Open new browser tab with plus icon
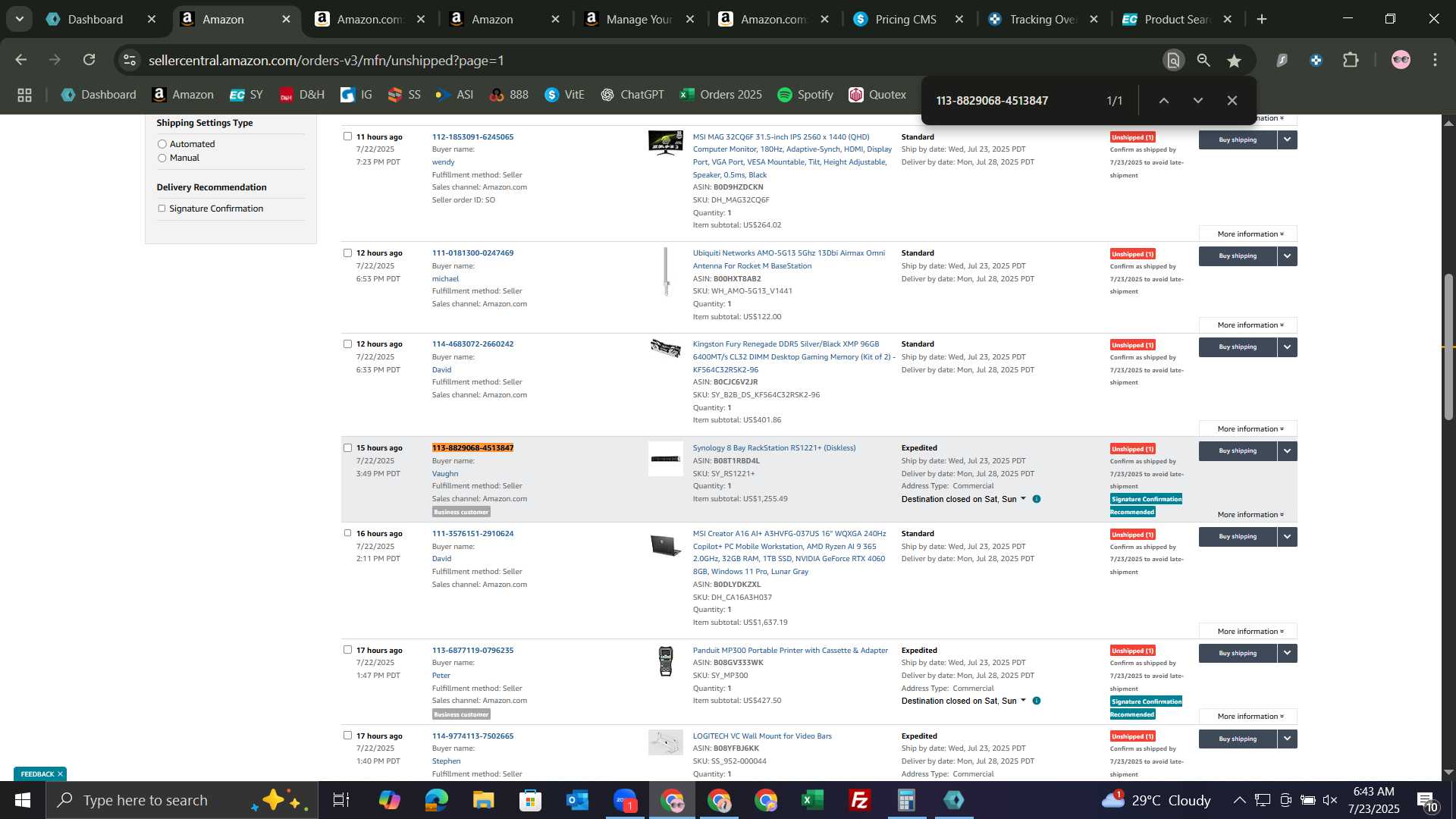The height and width of the screenshot is (819, 1456). pos(1262,19)
